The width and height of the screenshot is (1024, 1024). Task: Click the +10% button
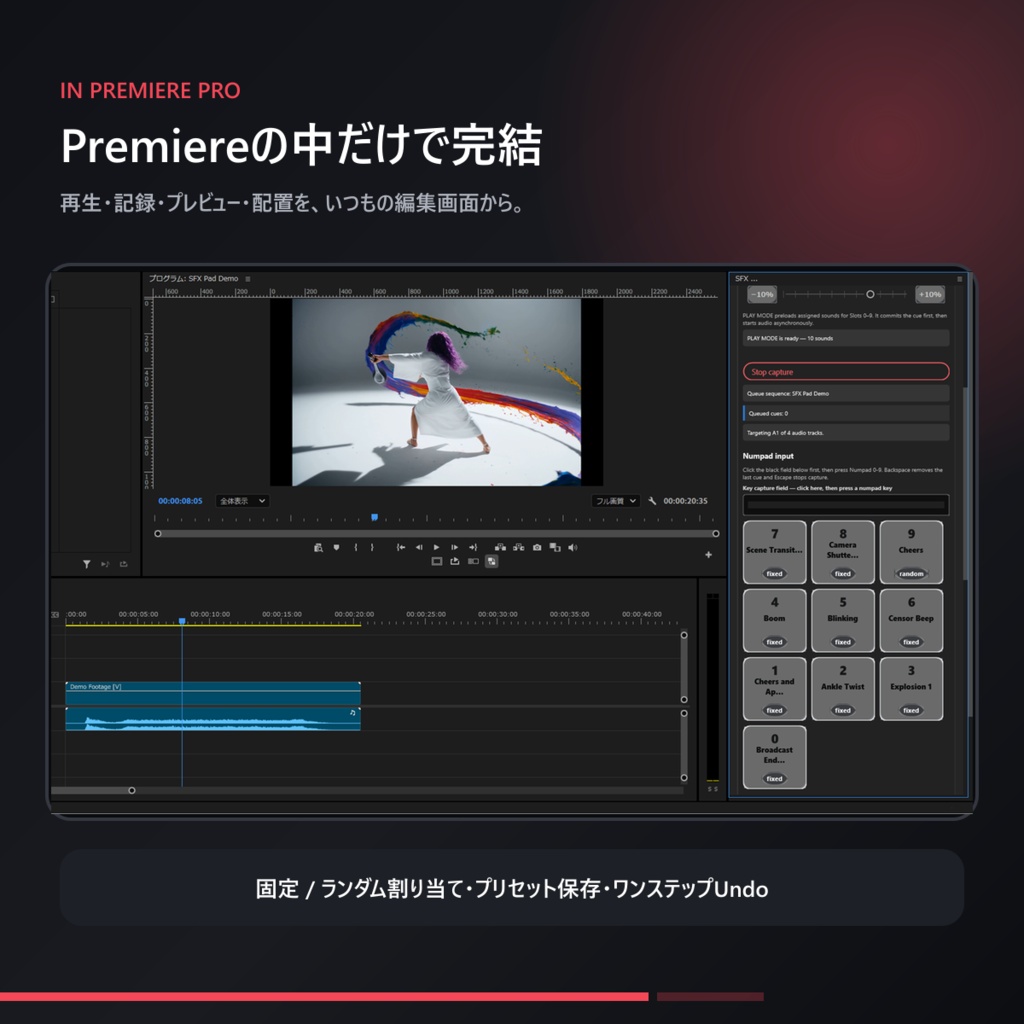930,295
